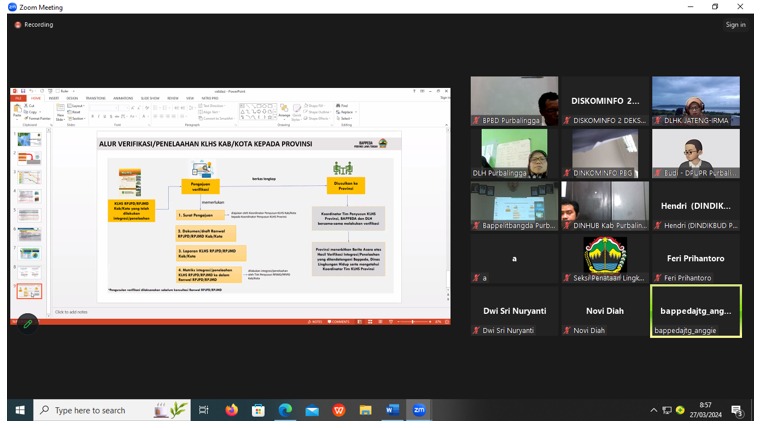Open Firefox from the taskbar
This screenshot has width=764, height=428.
(232, 410)
